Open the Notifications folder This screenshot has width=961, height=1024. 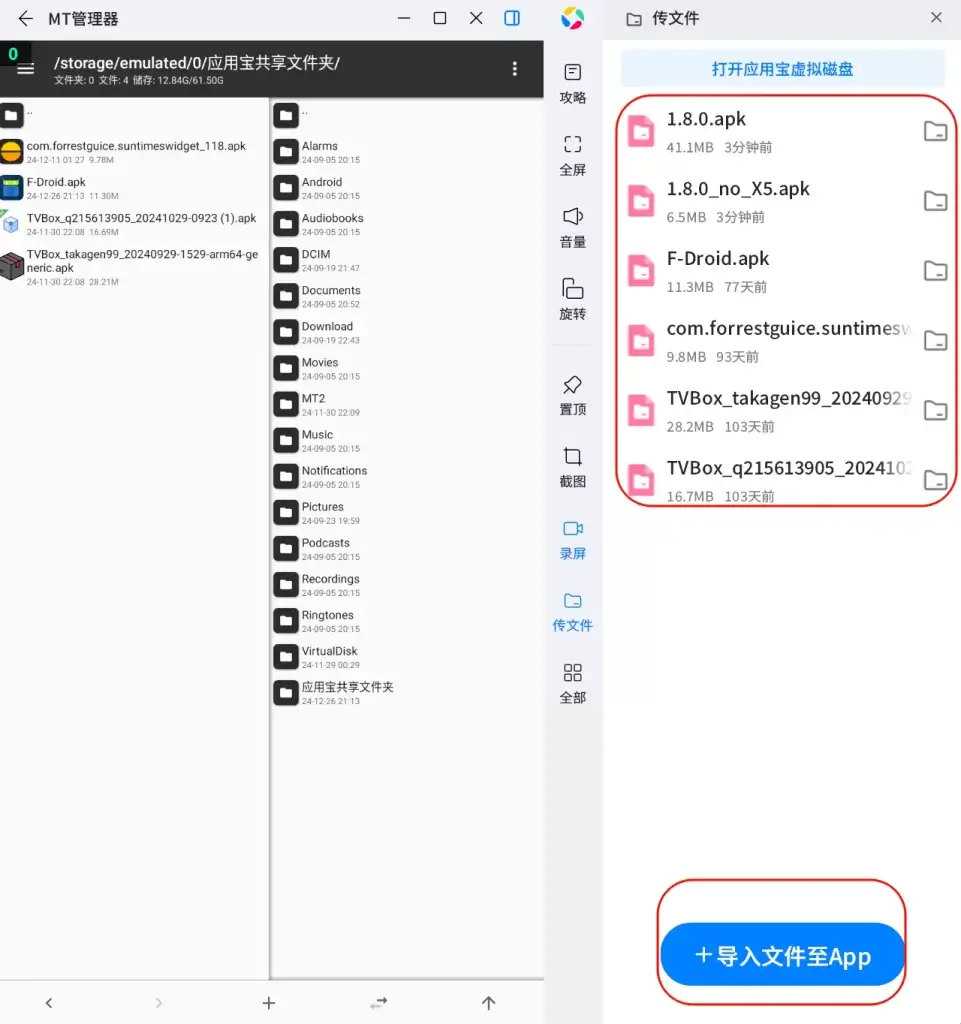click(407, 477)
